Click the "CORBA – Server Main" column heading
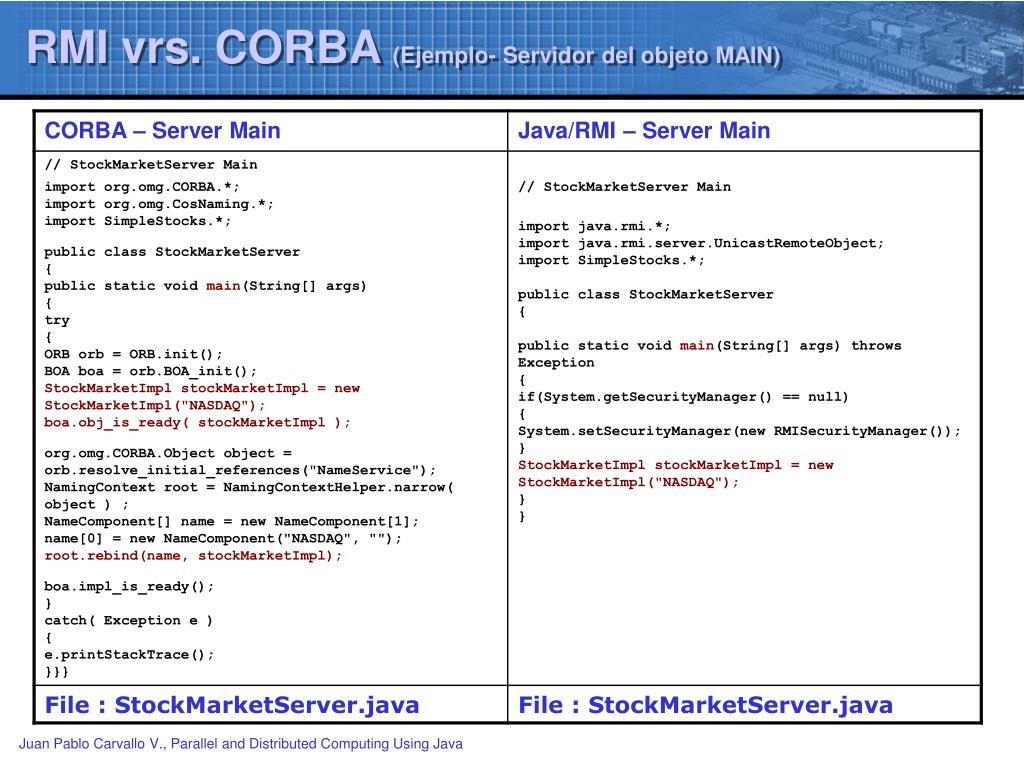 163,131
